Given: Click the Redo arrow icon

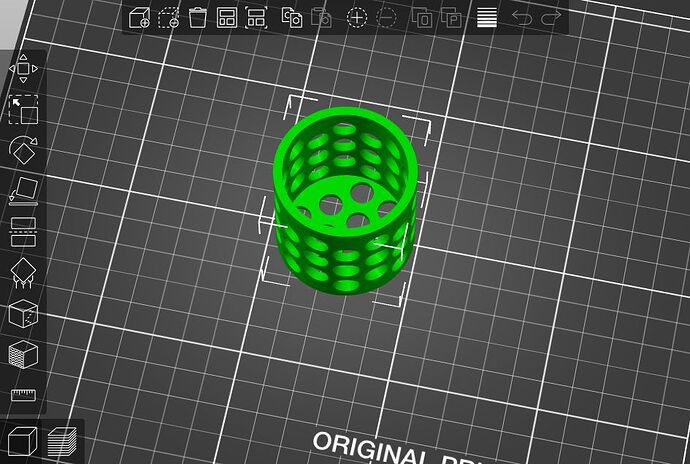Looking at the screenshot, I should [551, 18].
